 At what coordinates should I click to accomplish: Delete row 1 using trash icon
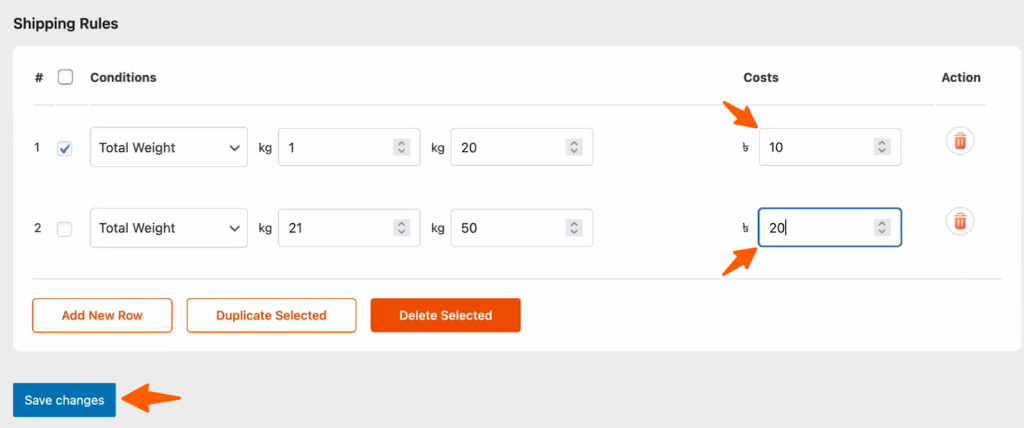point(960,142)
